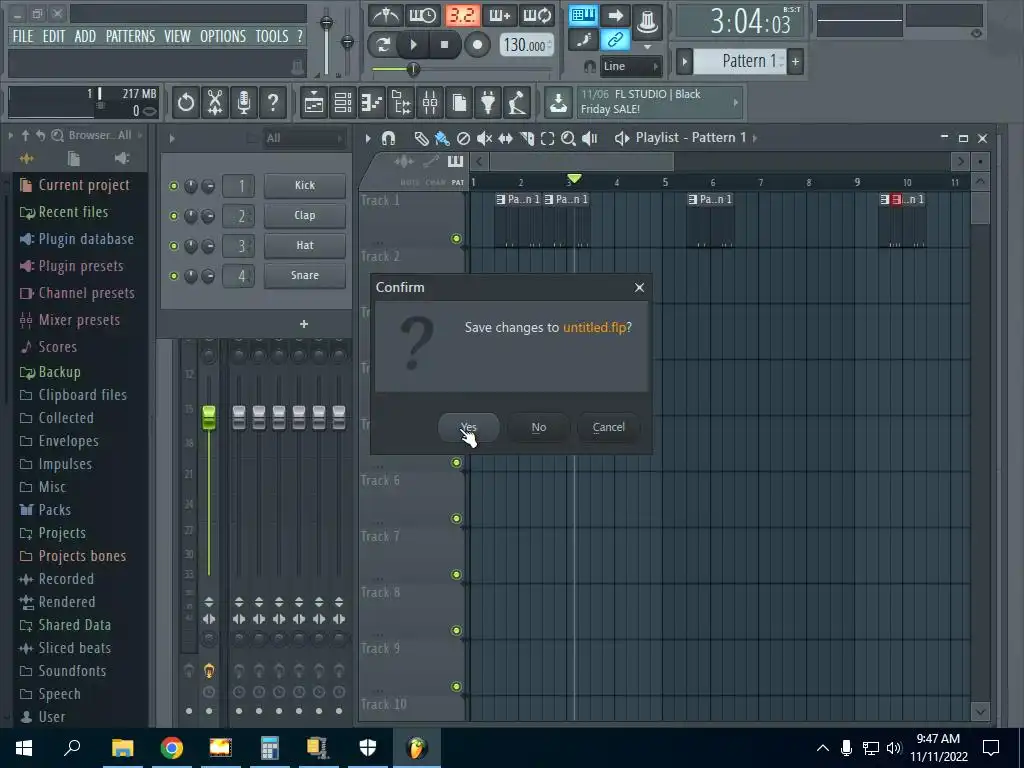Select the Slip tool in Playlist toolbar
The width and height of the screenshot is (1024, 768).
point(505,138)
